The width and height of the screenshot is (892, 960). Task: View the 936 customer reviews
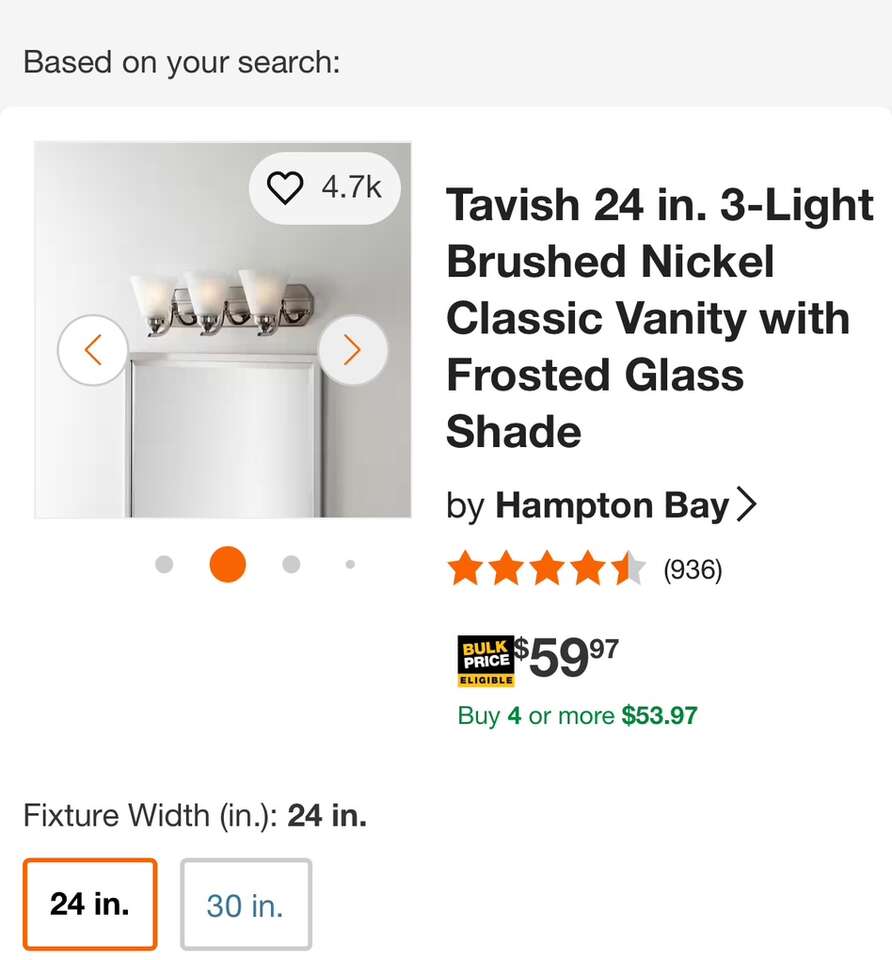pyautogui.click(x=693, y=570)
